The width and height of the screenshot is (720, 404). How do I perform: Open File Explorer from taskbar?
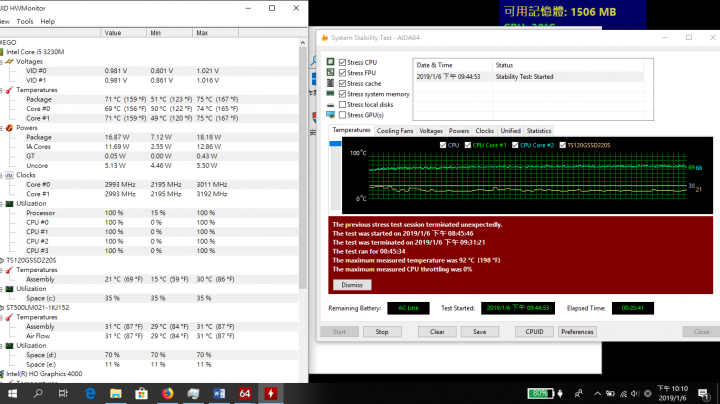click(x=116, y=393)
